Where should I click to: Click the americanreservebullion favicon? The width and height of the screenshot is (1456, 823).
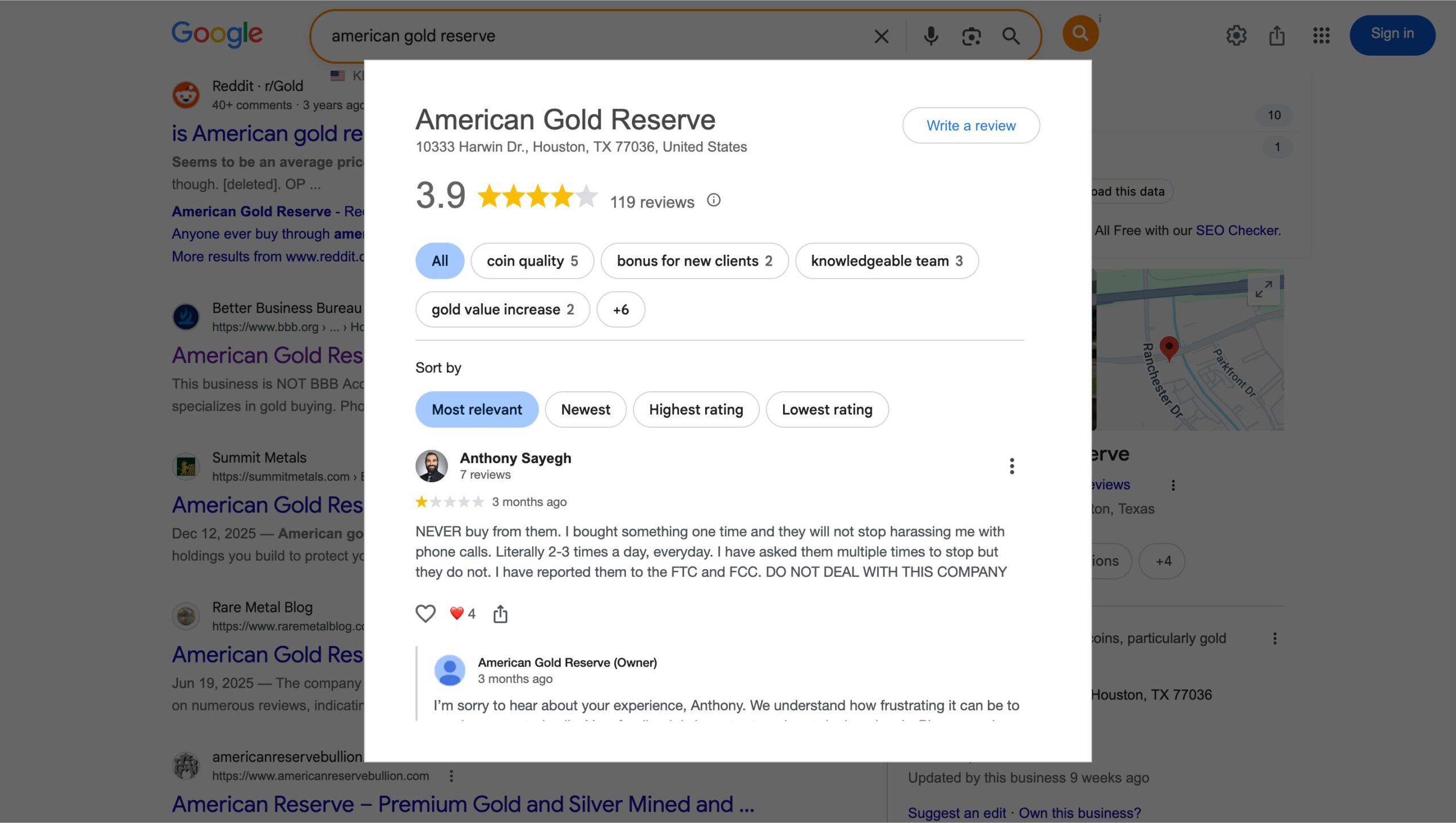(x=185, y=766)
